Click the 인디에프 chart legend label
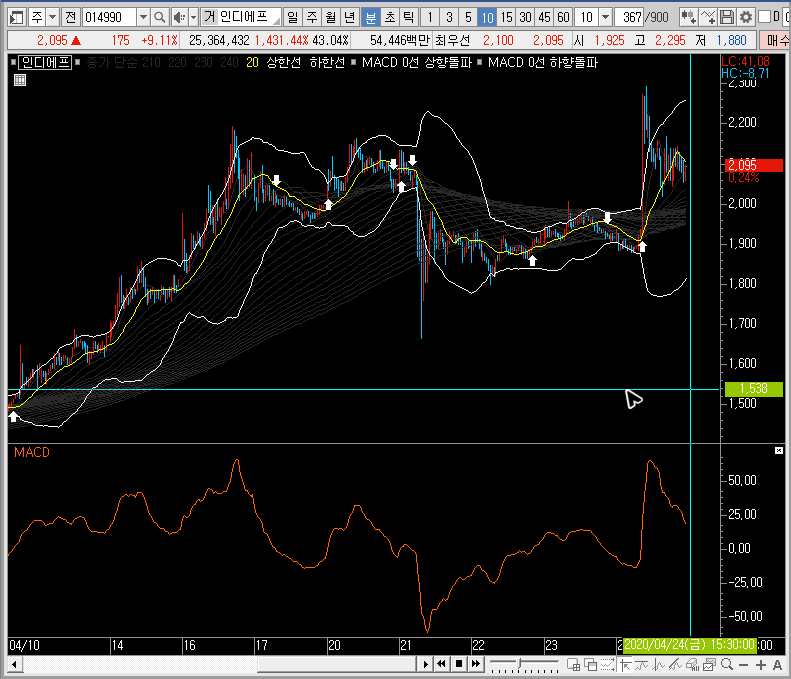The image size is (791, 679). (x=45, y=63)
